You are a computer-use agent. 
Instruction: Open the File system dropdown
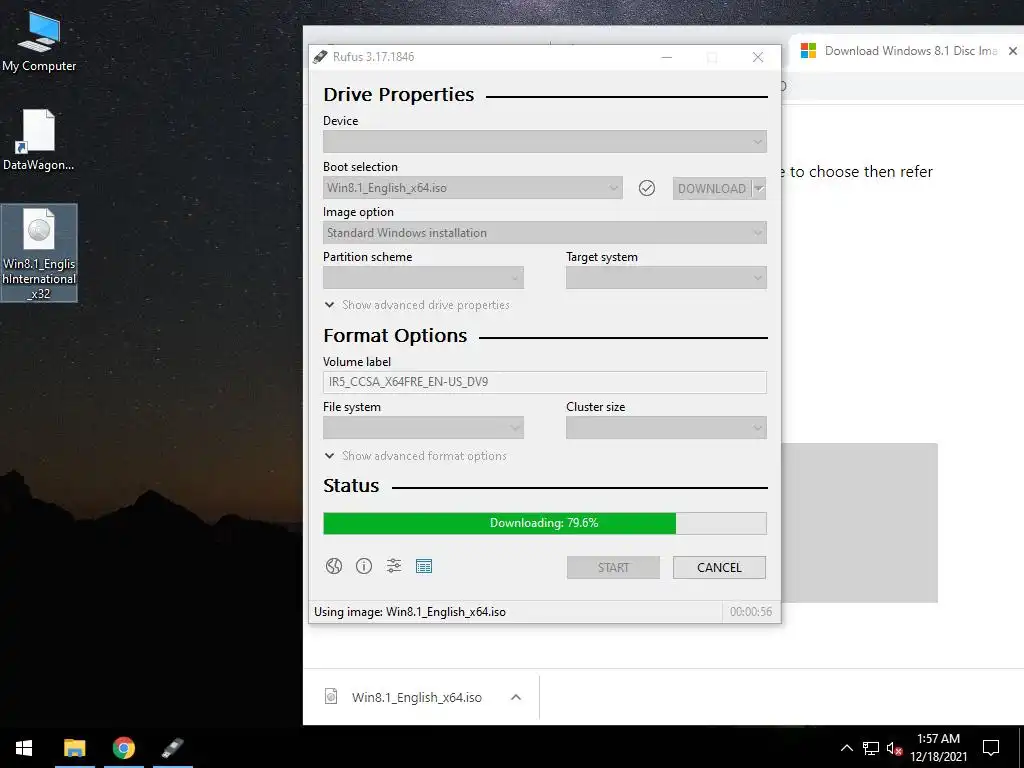point(423,428)
